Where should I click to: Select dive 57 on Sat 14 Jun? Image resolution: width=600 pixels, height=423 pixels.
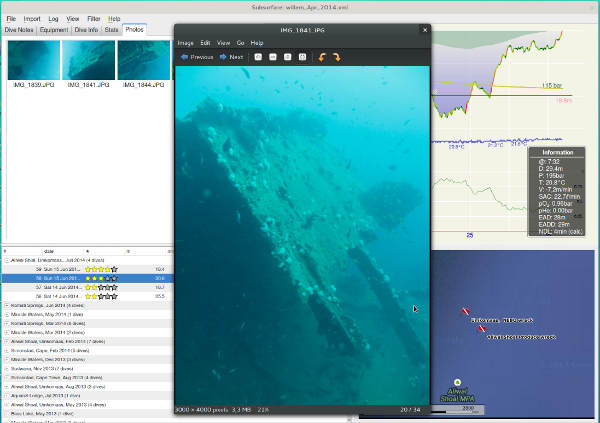[60, 287]
